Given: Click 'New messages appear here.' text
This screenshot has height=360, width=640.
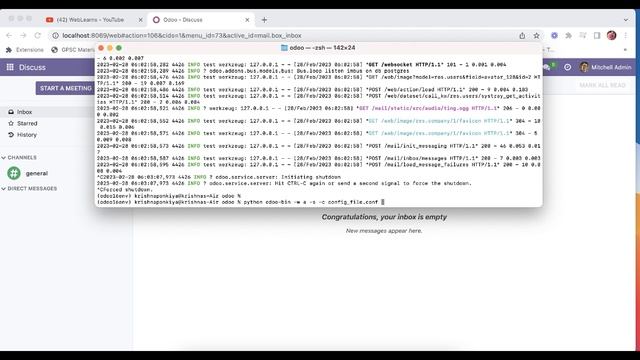Looking at the screenshot, I should coord(384,231).
